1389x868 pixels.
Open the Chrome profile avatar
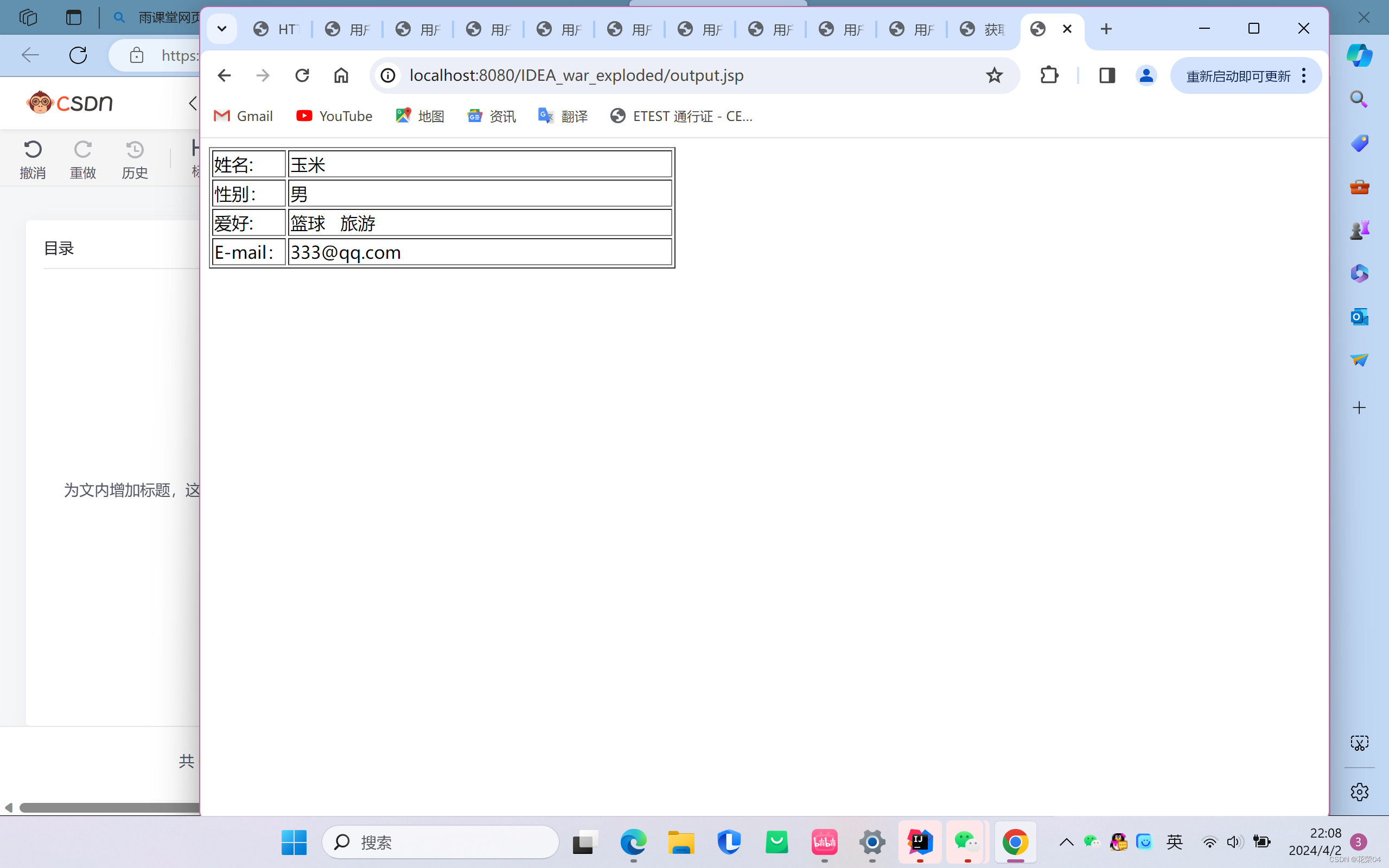tap(1145, 75)
